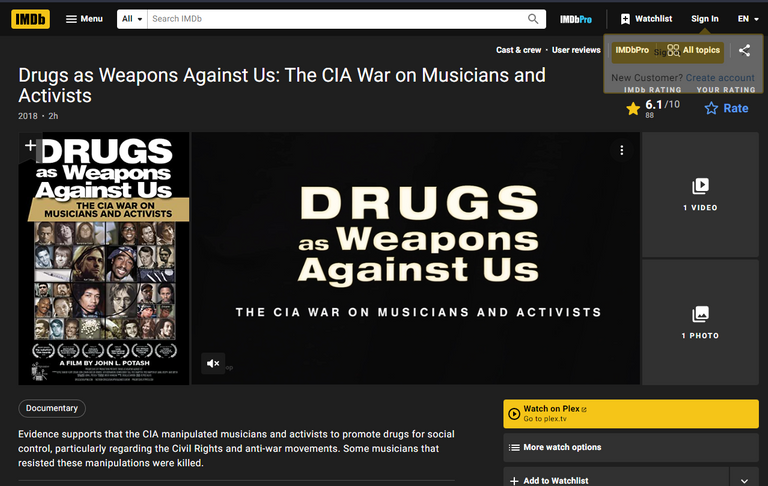Click Add to Watchlist

coord(616,478)
